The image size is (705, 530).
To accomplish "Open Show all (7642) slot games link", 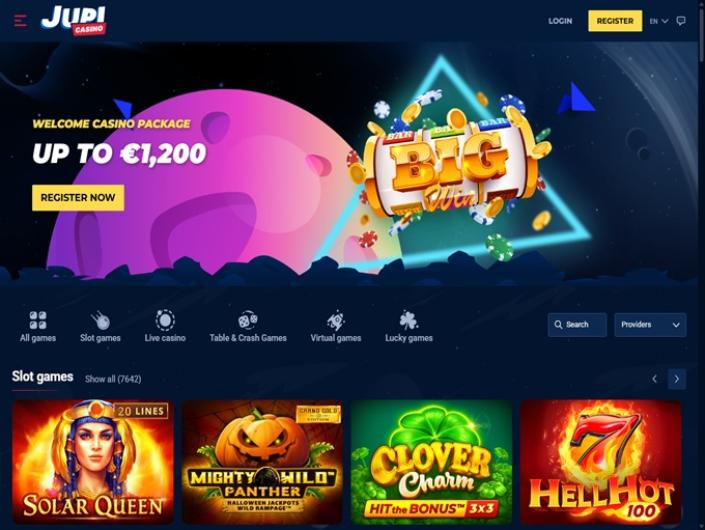I will pos(113,379).
